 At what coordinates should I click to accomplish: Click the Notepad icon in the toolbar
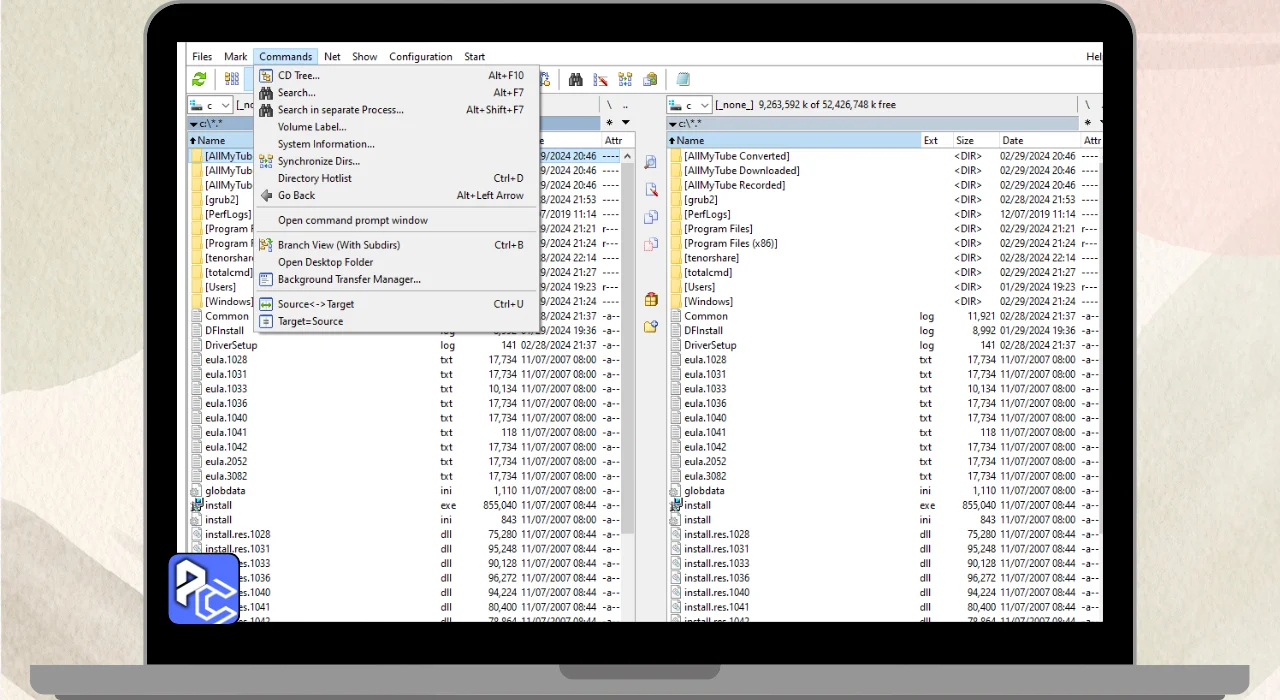(x=683, y=80)
